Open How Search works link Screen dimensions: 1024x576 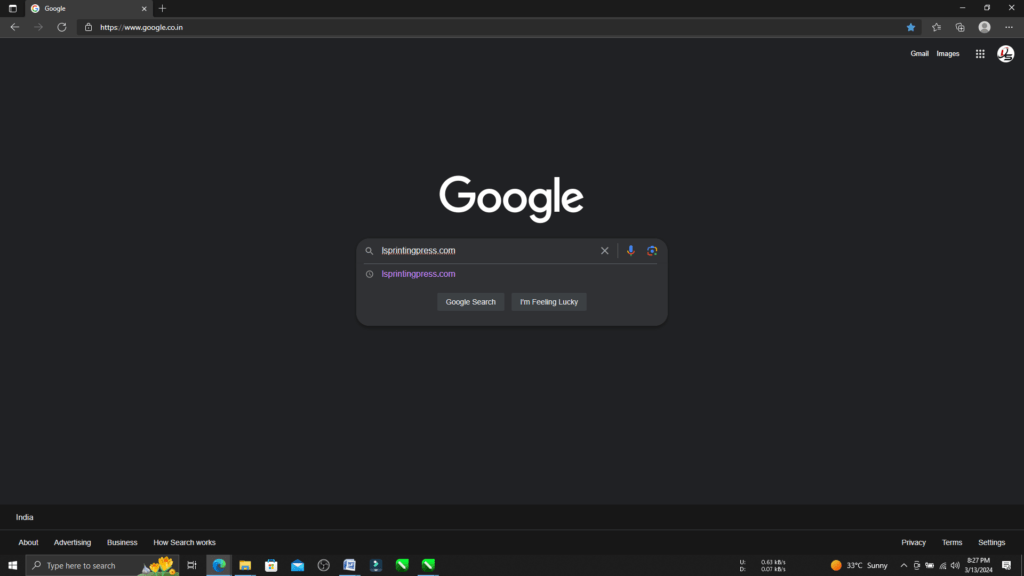click(x=184, y=543)
